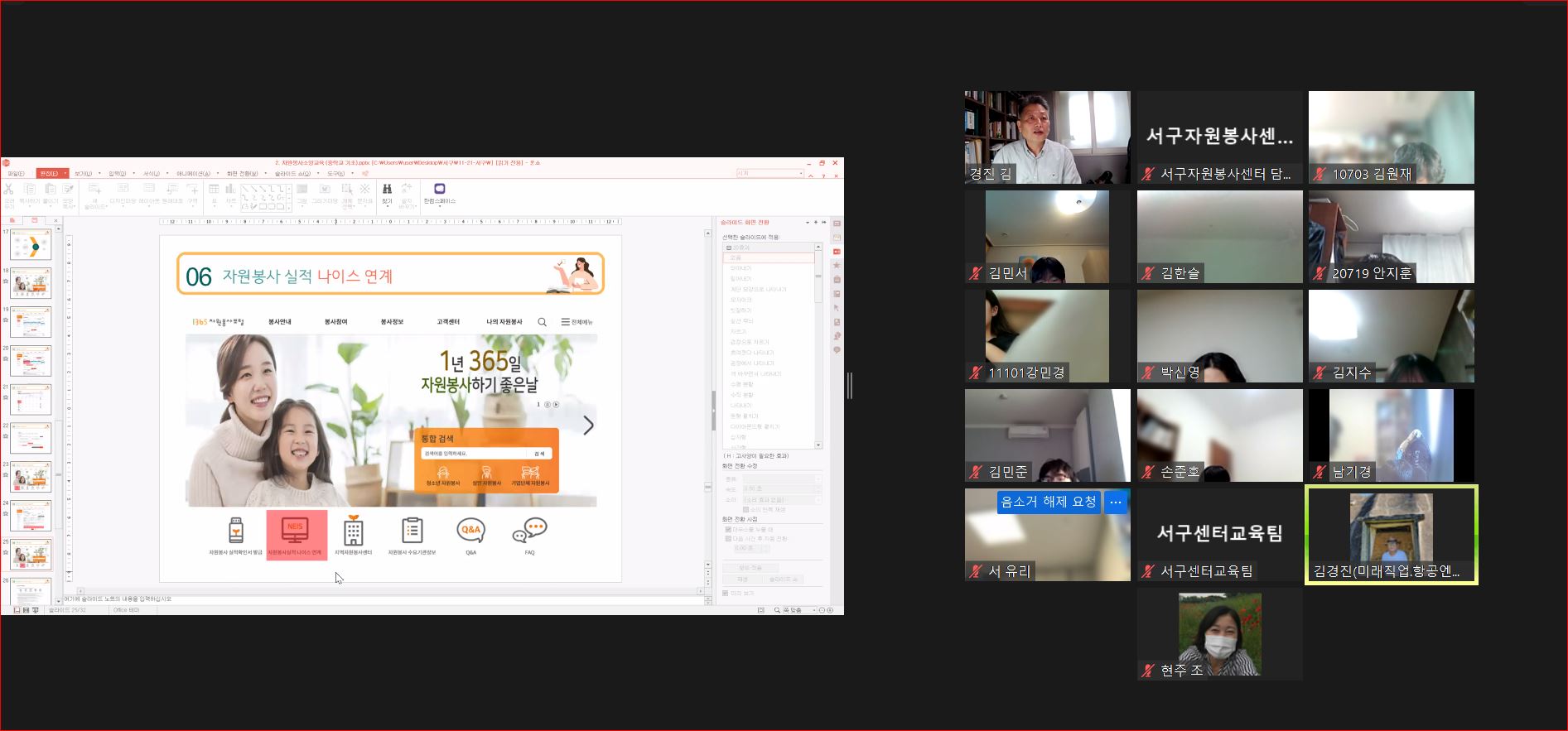Click the Copy icon in the toolbar
Screen dimensions: 1568x731
point(30,190)
